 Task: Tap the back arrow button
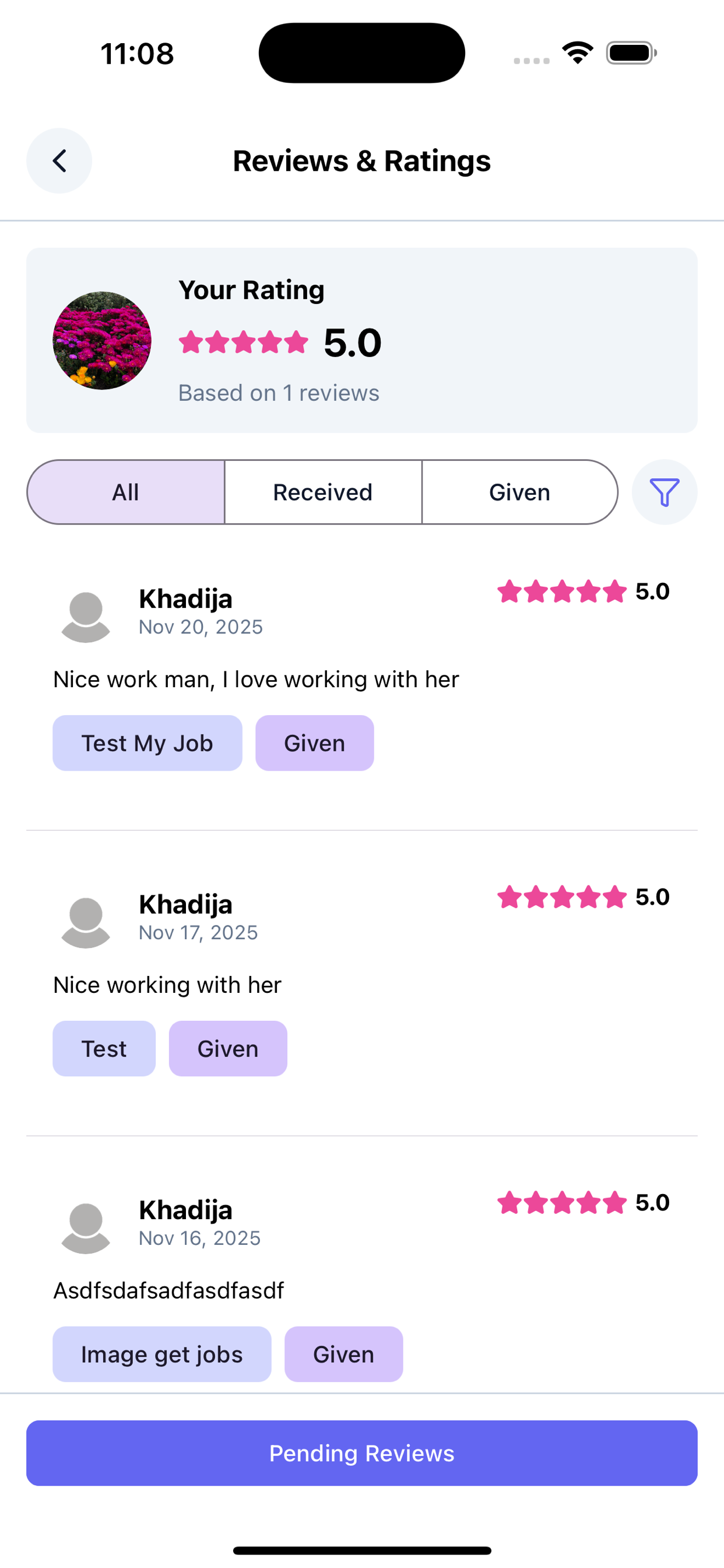59,160
